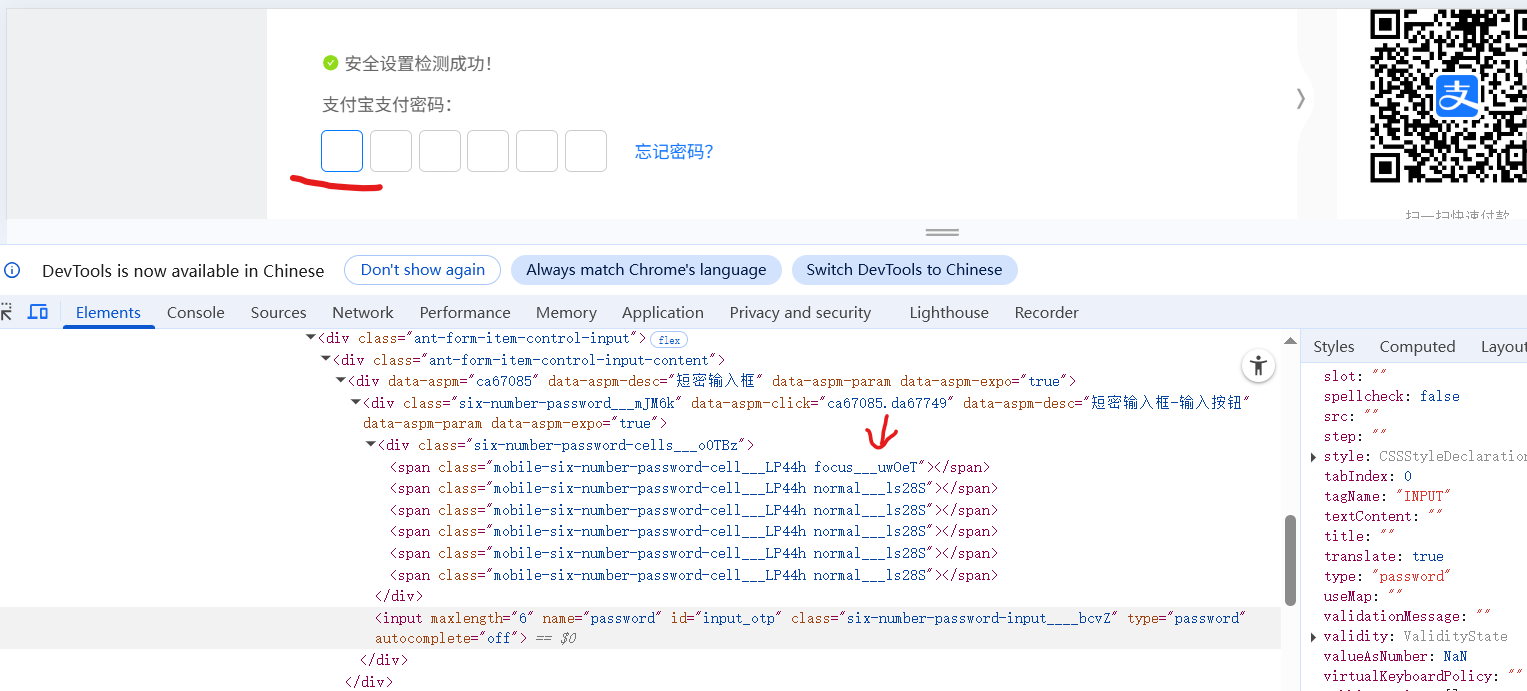Toggle the device toolbar icon
The height and width of the screenshot is (691, 1527).
(38, 312)
